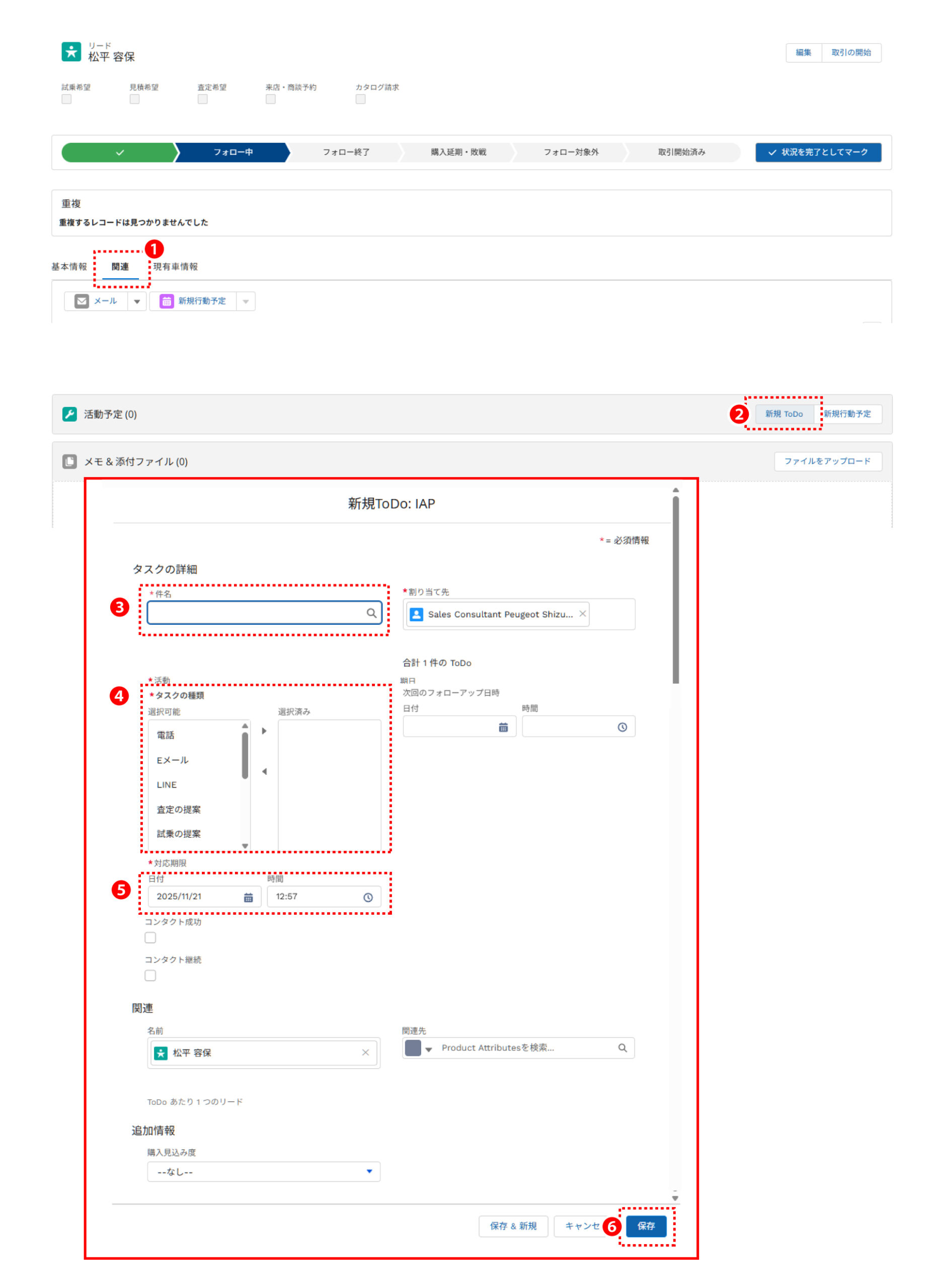Clear the 松平 容保 name from 名前 field

tap(365, 1053)
